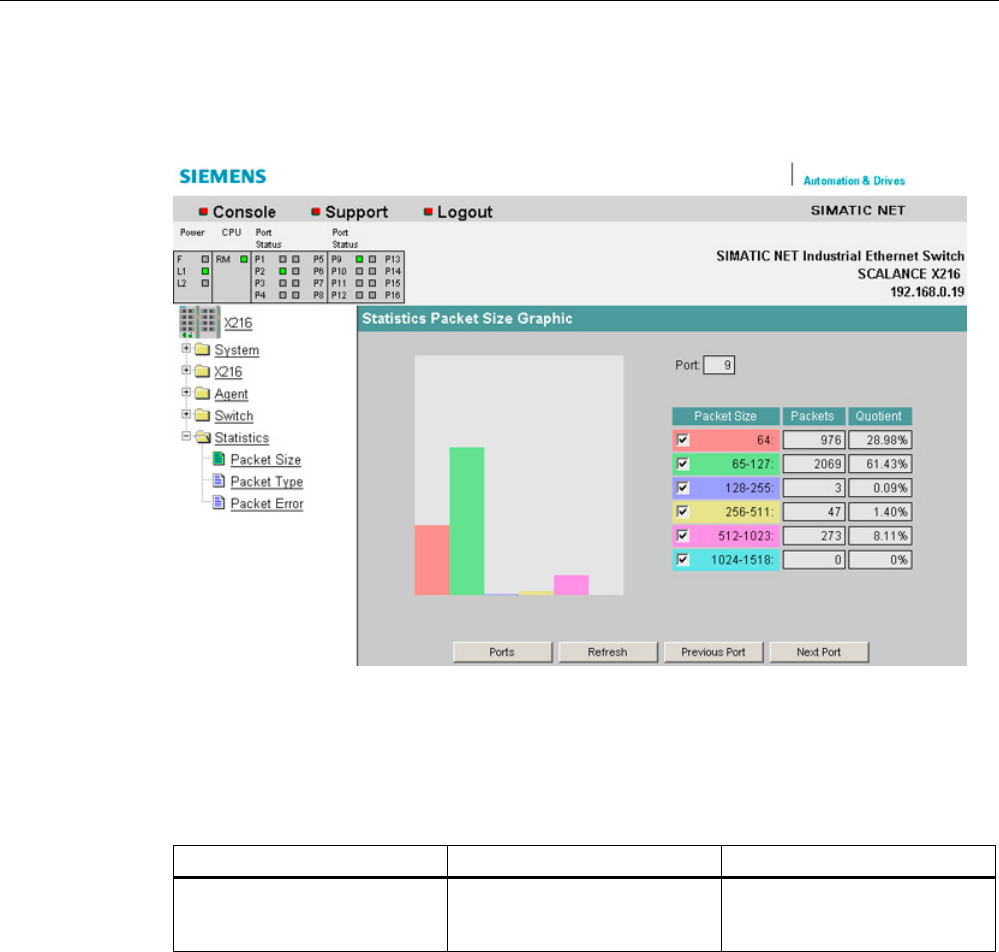Click the red 64-byte chart bar
The image size is (999, 952).
point(432,560)
